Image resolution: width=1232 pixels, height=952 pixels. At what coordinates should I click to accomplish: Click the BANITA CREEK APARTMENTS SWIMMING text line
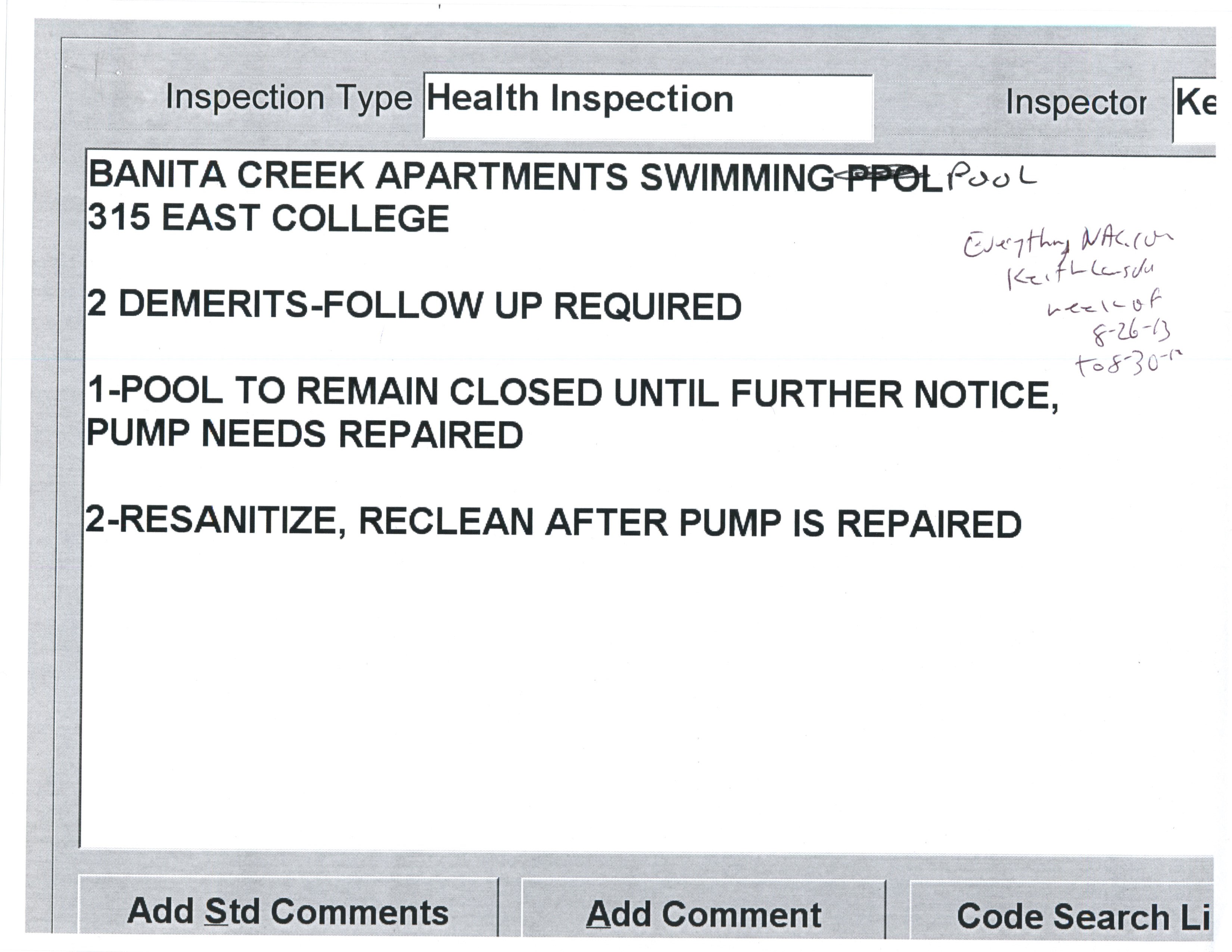click(x=460, y=175)
